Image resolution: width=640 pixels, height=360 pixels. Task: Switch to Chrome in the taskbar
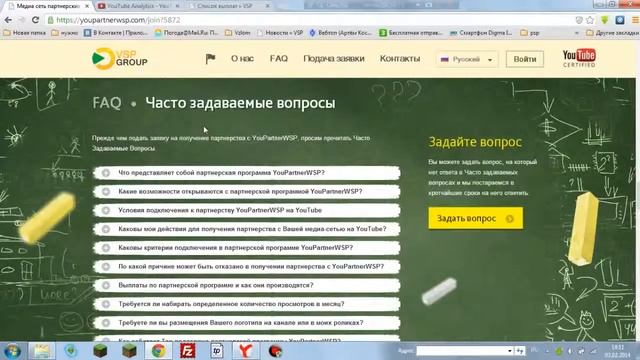pos(158,351)
